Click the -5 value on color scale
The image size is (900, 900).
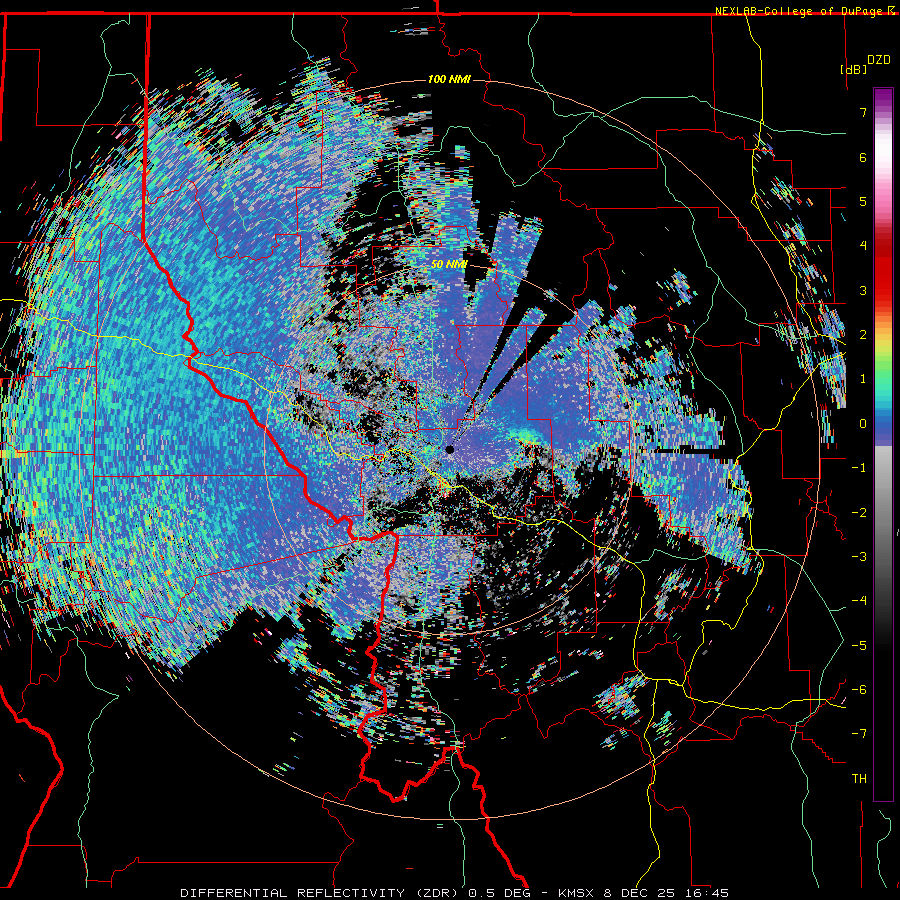[x=859, y=646]
